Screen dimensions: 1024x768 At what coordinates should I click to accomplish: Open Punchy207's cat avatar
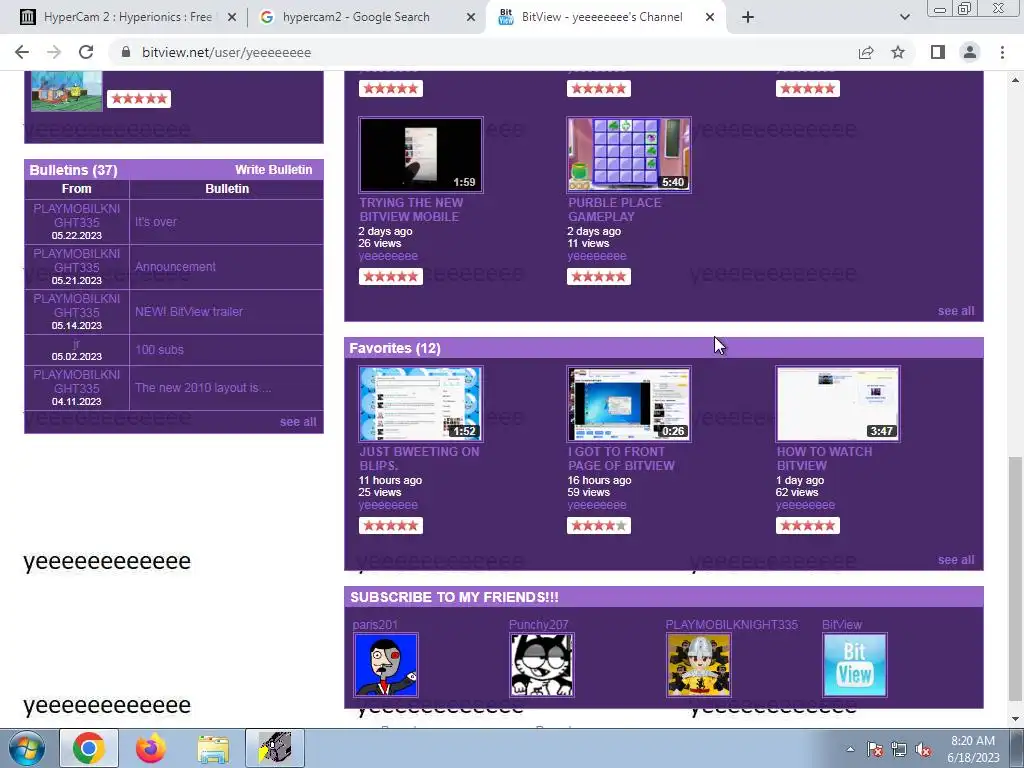tap(542, 665)
